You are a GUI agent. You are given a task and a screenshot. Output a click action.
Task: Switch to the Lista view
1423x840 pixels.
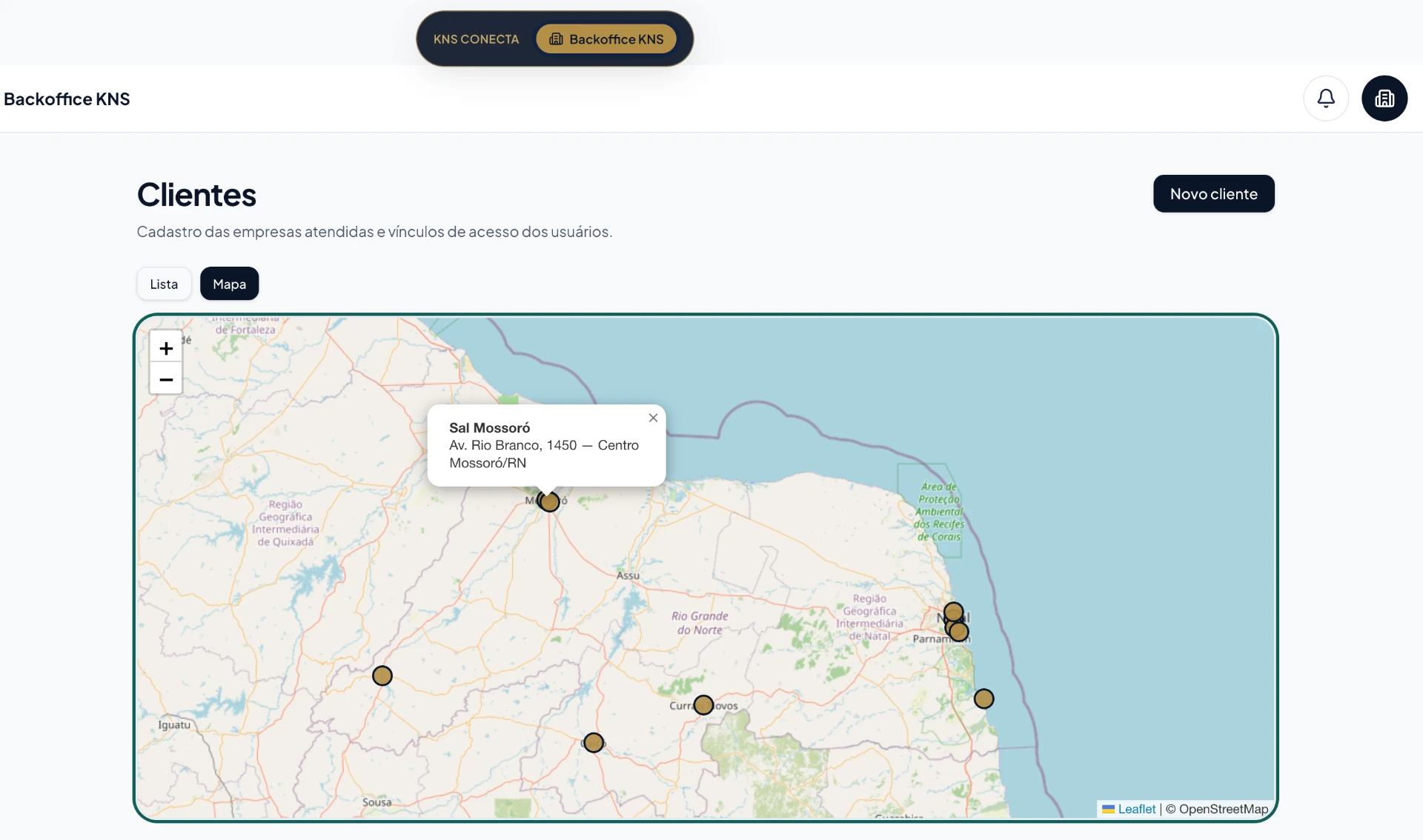(164, 284)
